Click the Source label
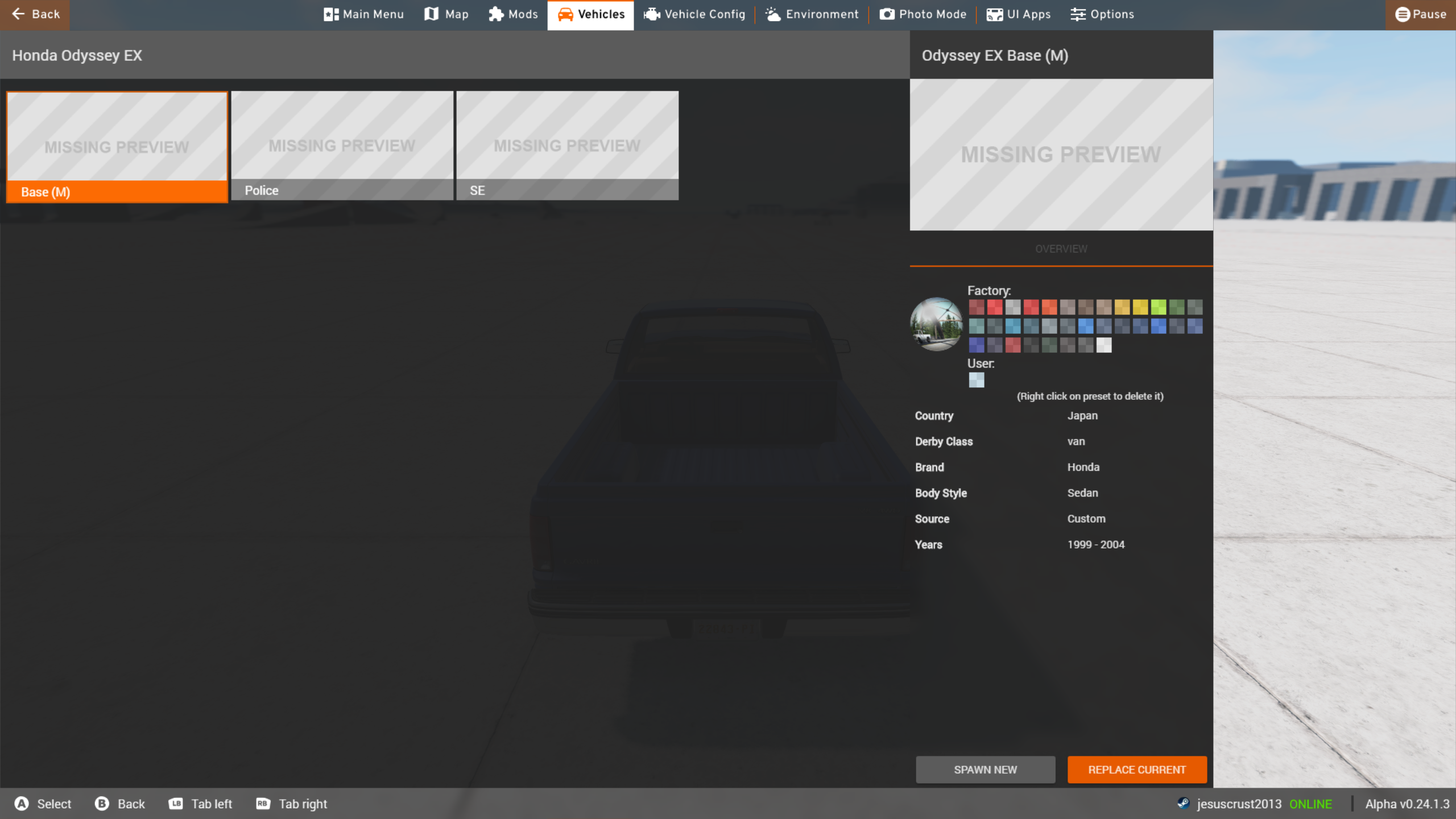1456x819 pixels. [932, 519]
